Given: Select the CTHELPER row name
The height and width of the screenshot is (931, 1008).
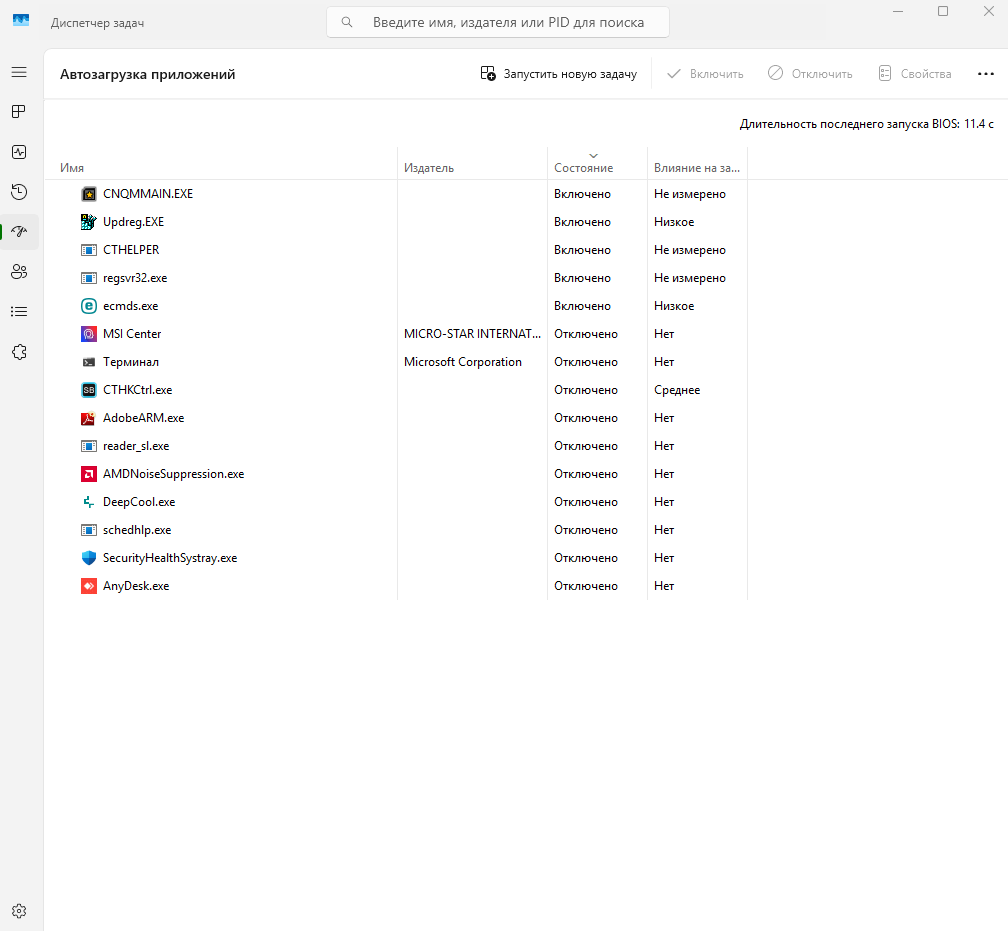Looking at the screenshot, I should click(131, 250).
